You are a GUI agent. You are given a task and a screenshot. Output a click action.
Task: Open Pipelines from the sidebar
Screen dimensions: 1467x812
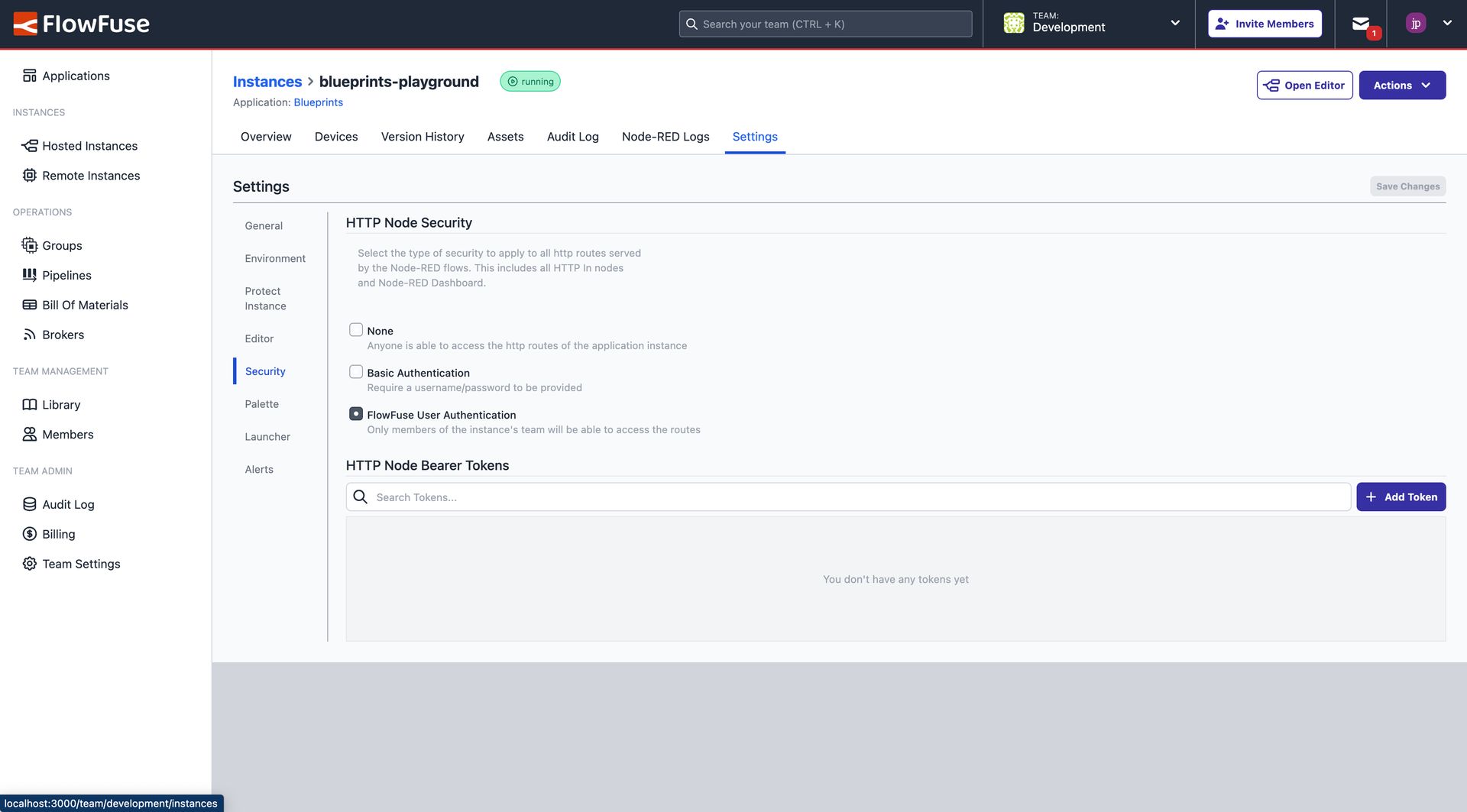[67, 275]
